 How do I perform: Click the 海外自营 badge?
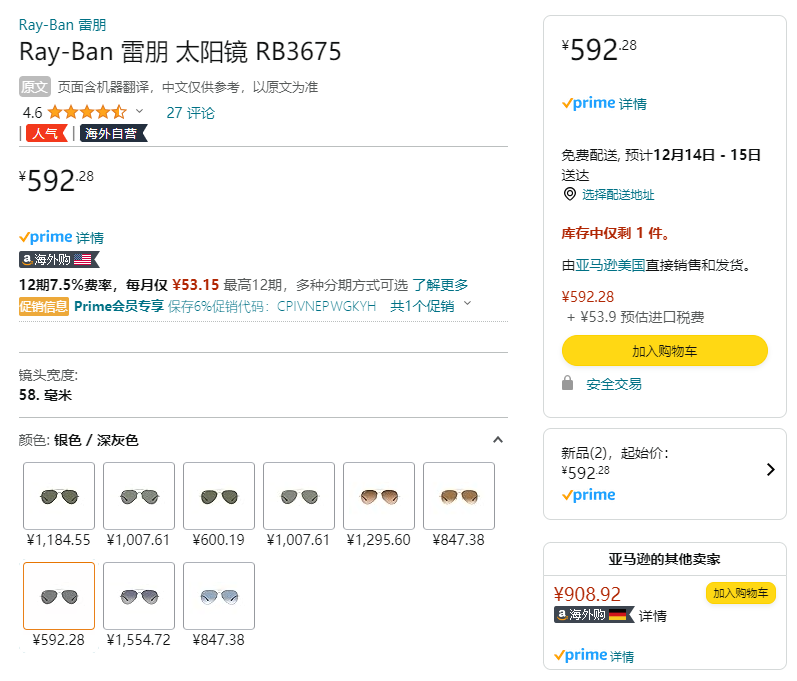[x=113, y=133]
